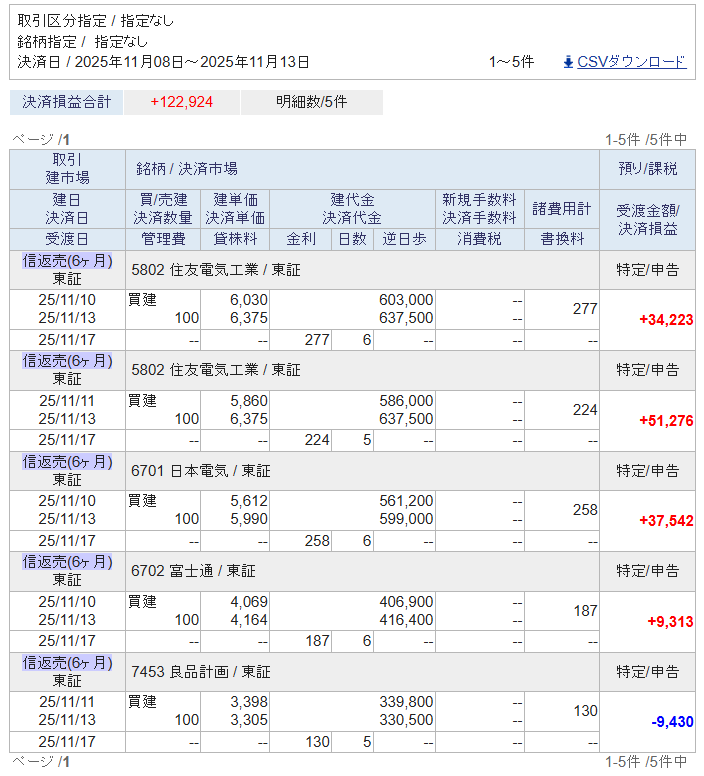
Task: Select the build amount 586,000
Action: point(406,401)
